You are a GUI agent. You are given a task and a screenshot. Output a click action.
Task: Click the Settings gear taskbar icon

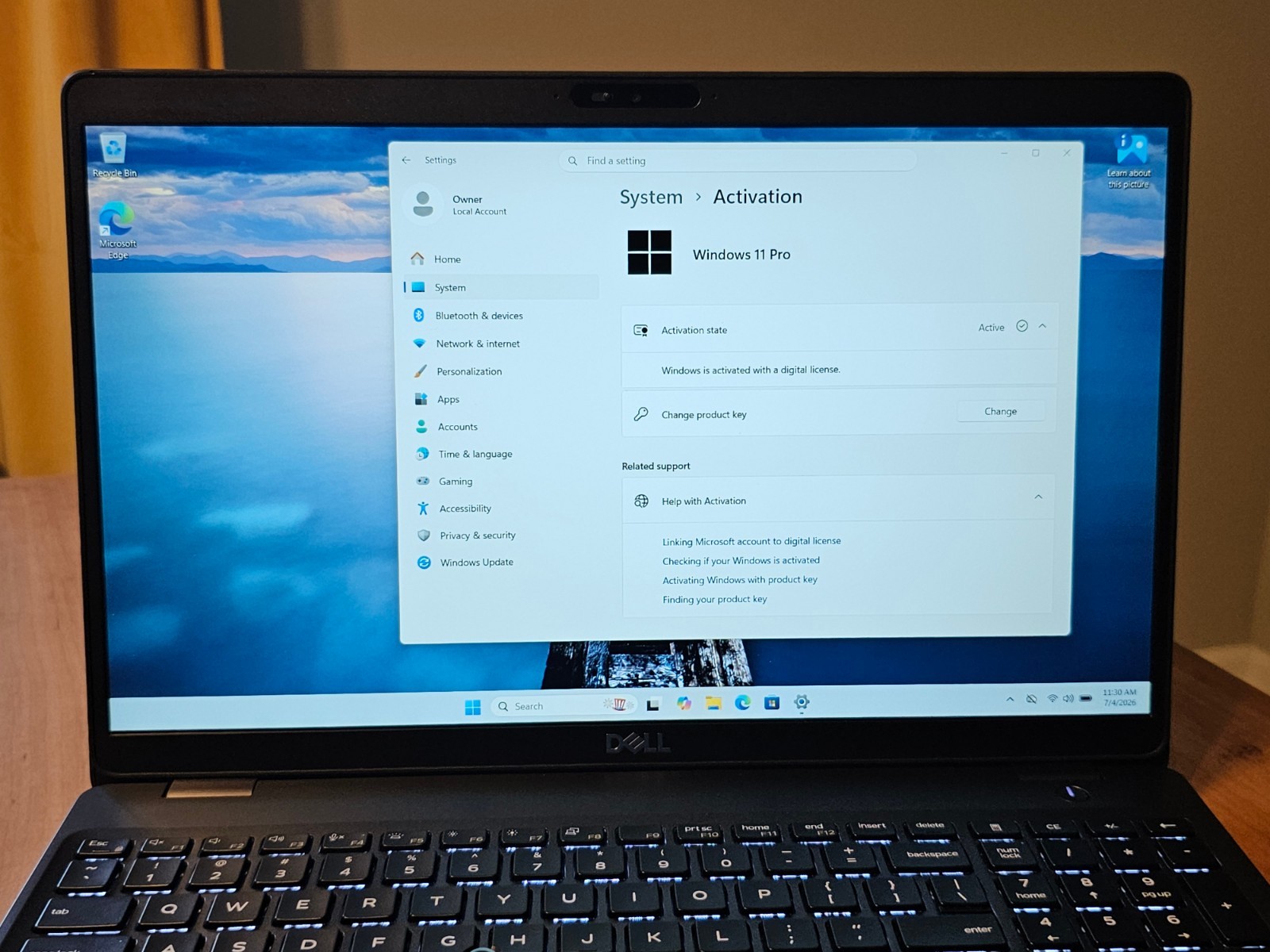pos(802,702)
